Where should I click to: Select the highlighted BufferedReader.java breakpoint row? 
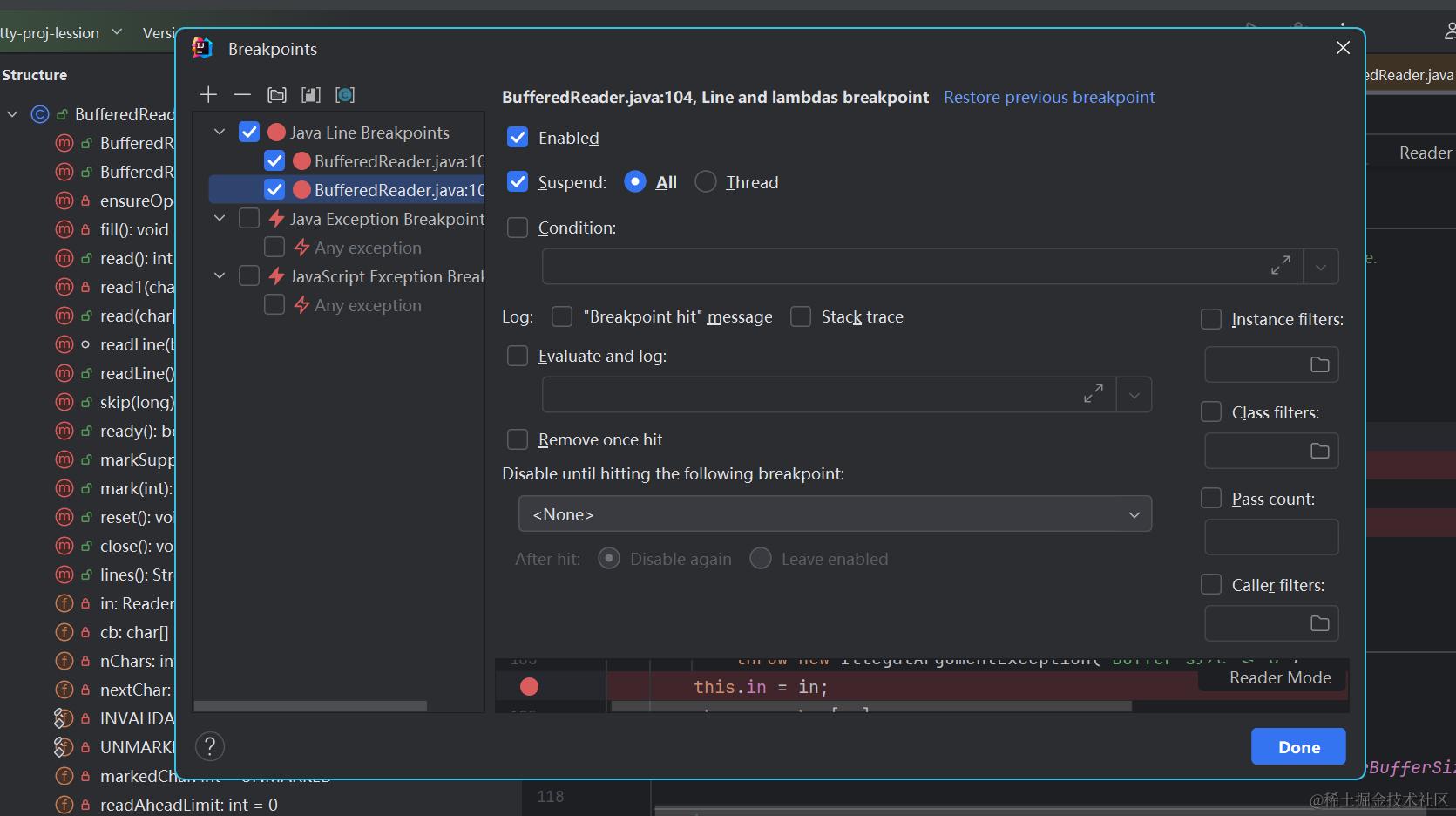tap(347, 190)
